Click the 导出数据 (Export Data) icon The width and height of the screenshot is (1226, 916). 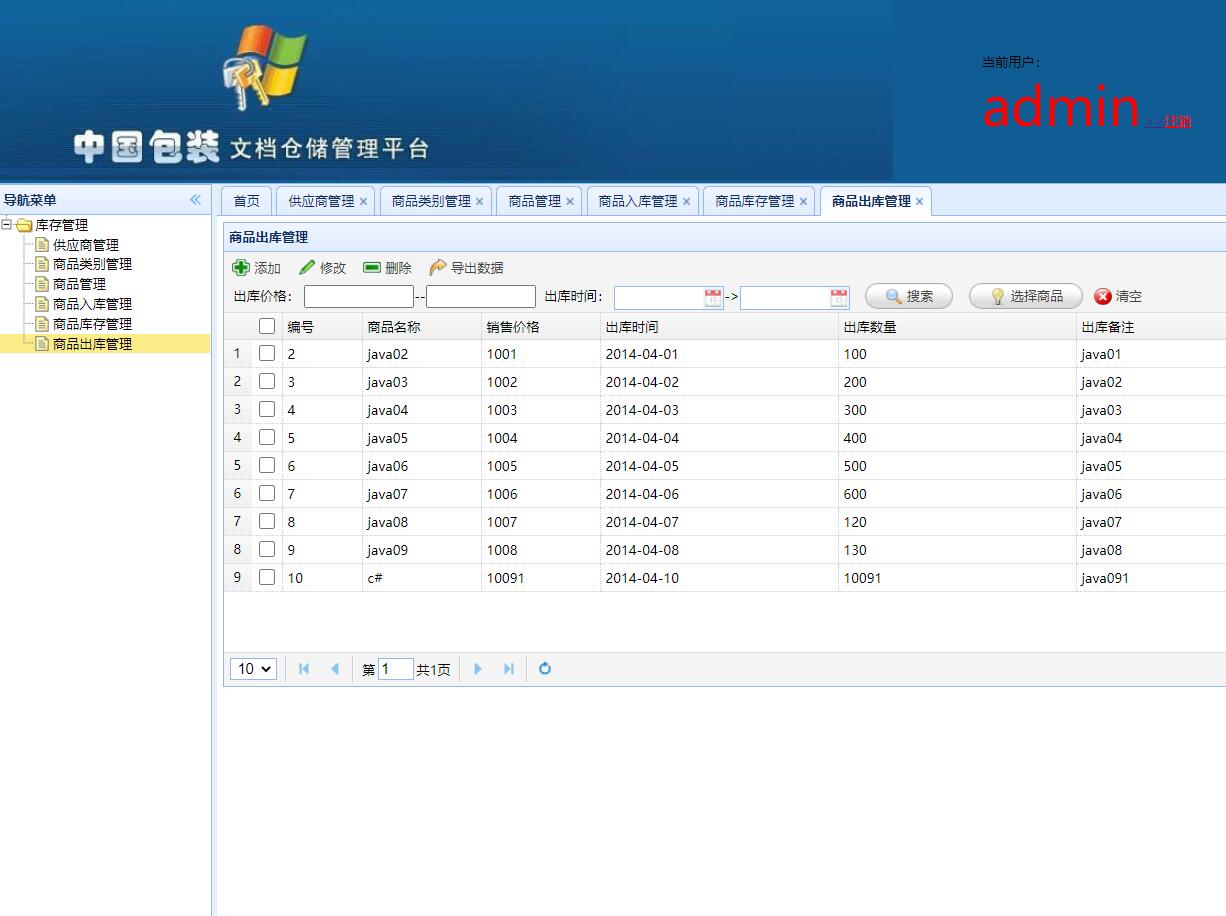(438, 267)
